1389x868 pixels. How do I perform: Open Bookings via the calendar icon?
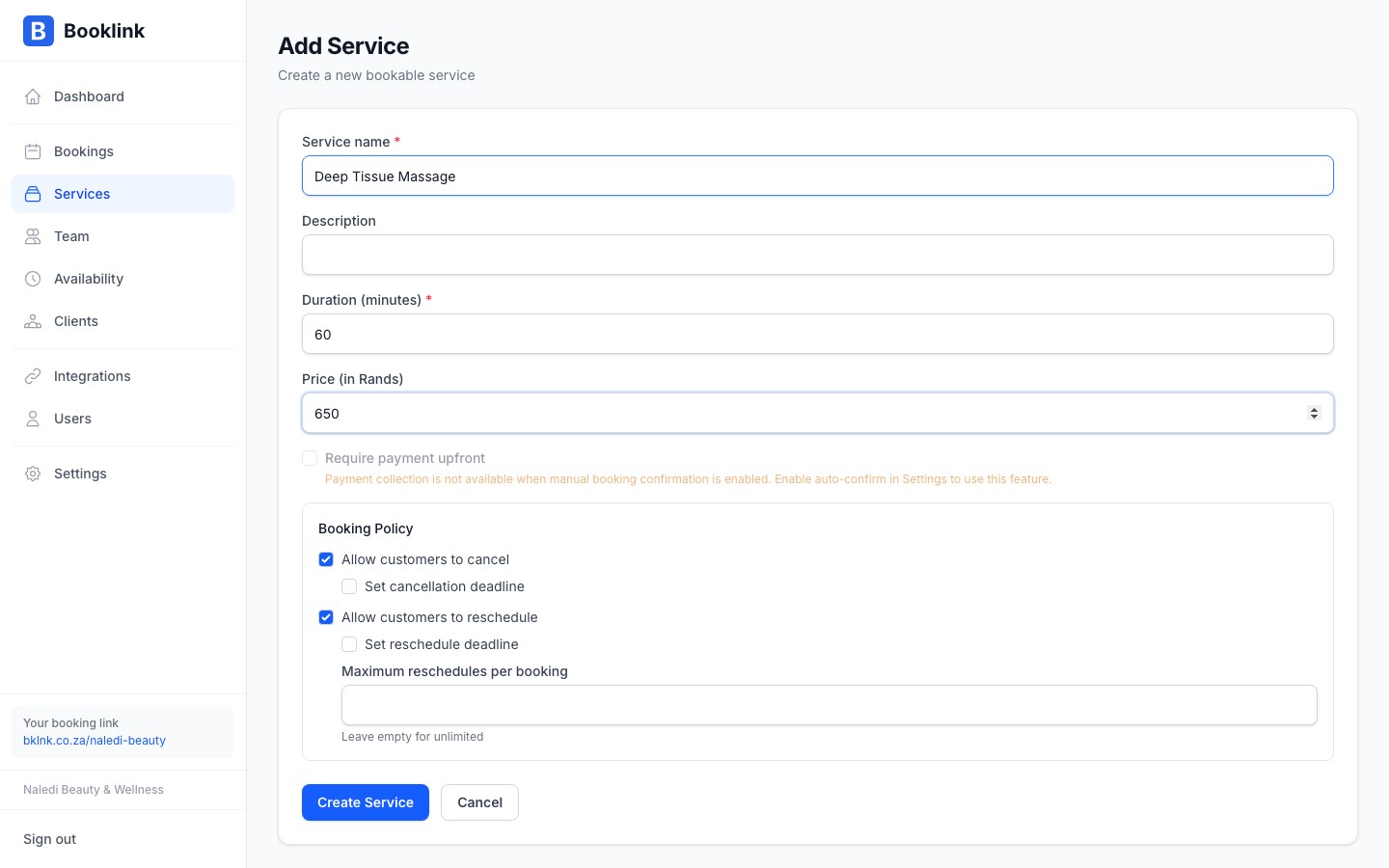[33, 151]
